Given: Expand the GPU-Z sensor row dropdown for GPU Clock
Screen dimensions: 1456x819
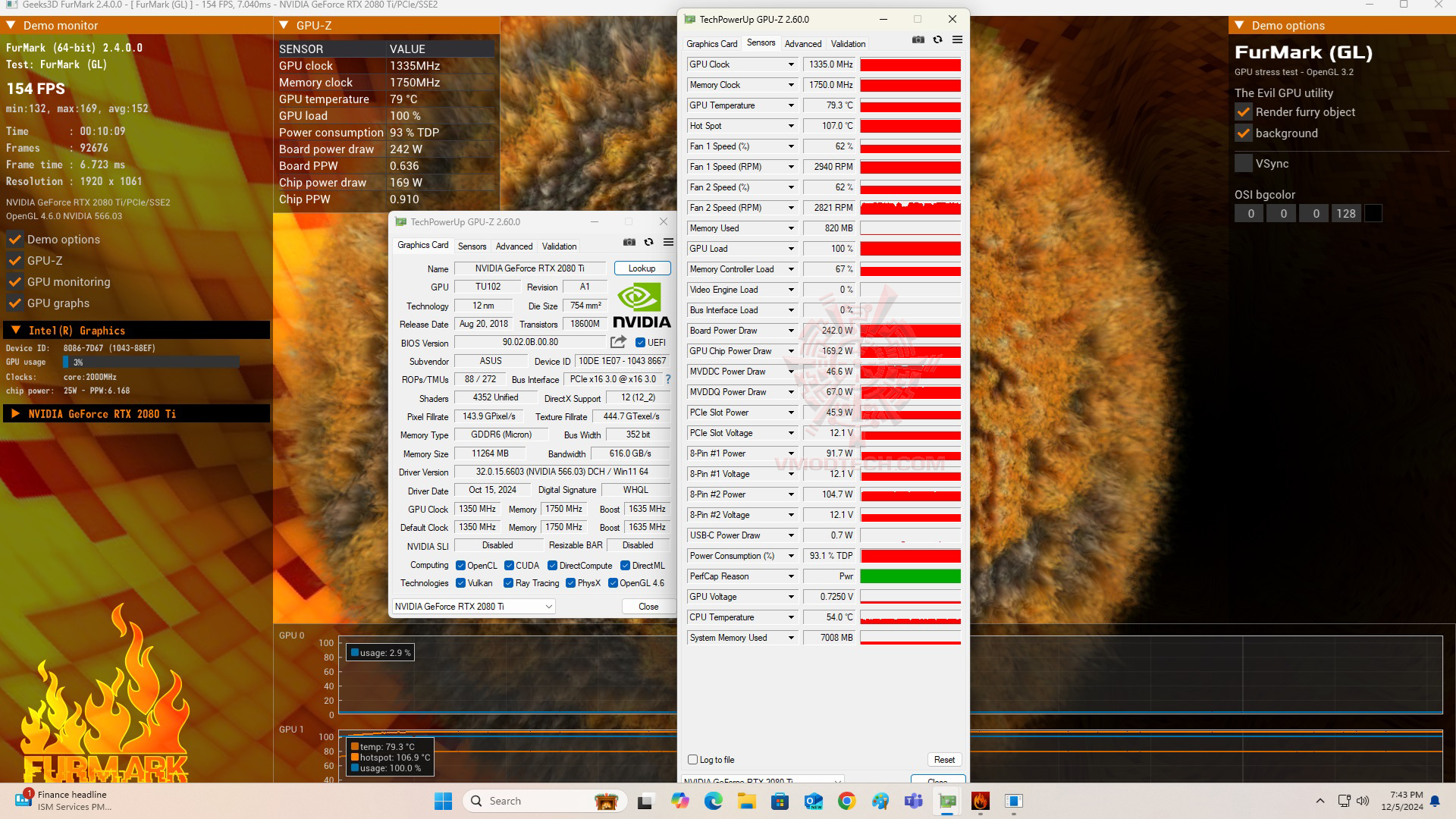Looking at the screenshot, I should [791, 64].
